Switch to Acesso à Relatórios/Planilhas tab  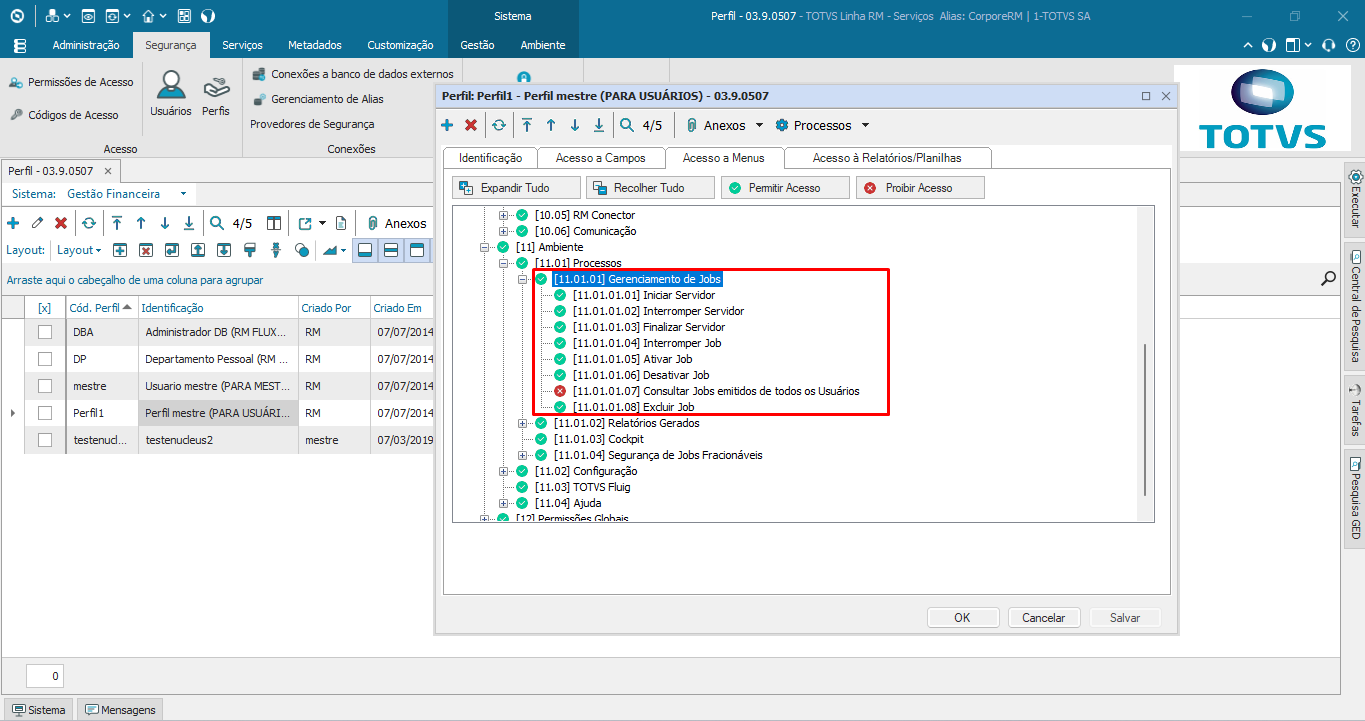(887, 158)
